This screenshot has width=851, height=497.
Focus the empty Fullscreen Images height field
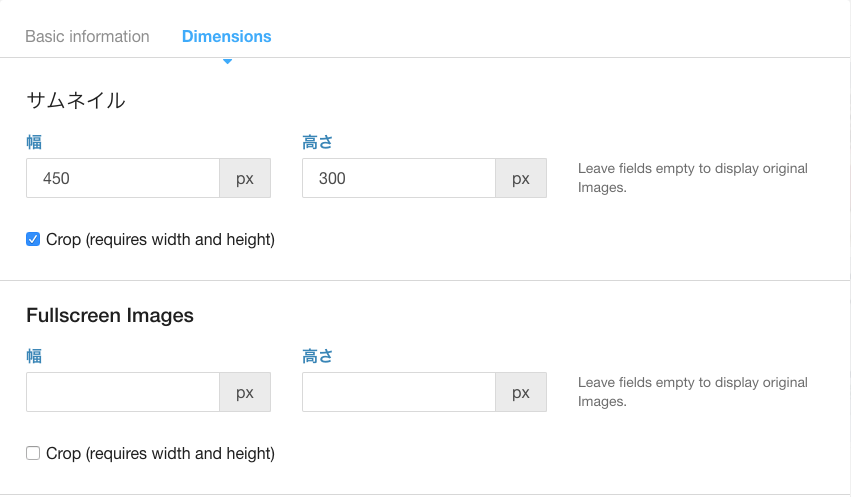click(399, 392)
